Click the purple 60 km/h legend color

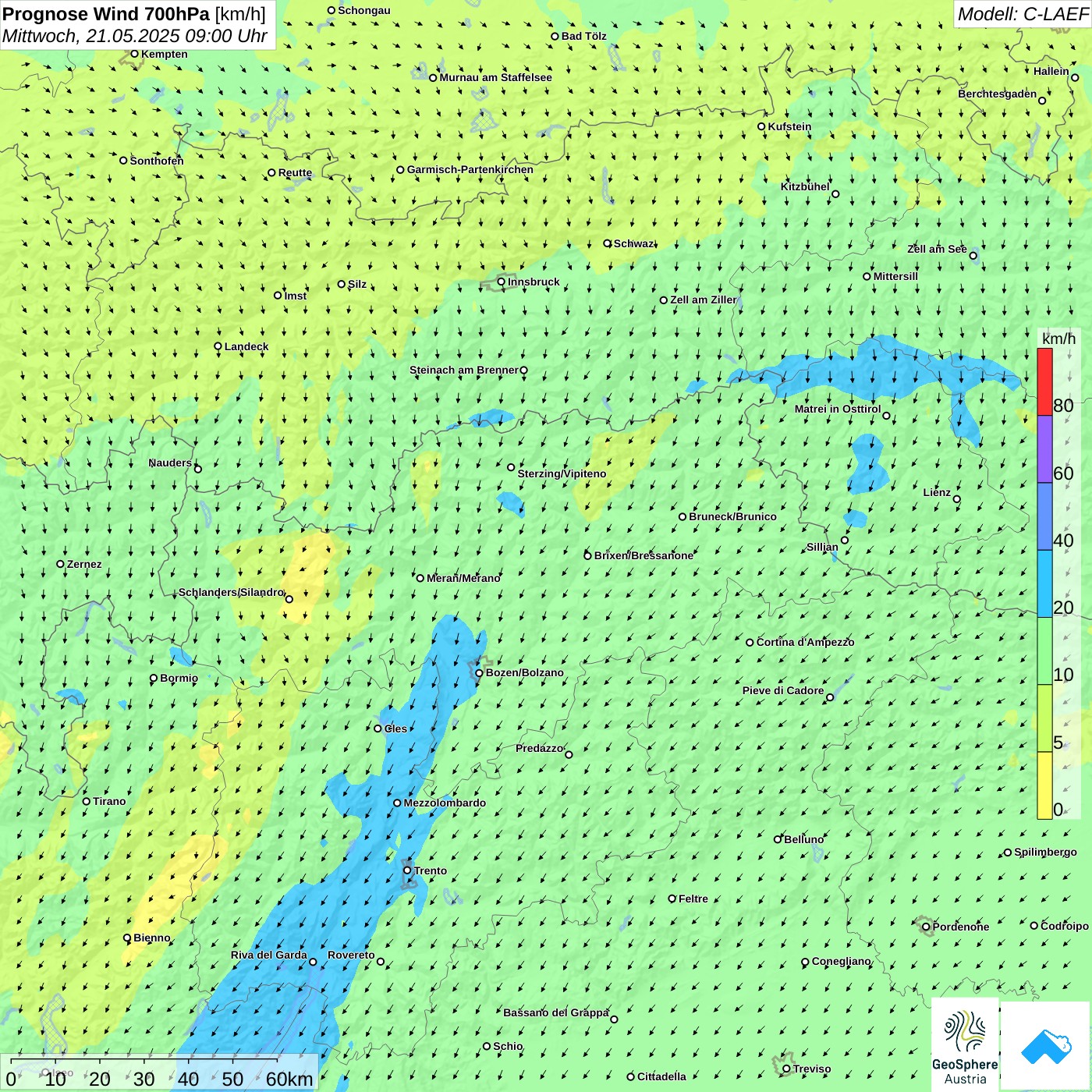point(1044,449)
